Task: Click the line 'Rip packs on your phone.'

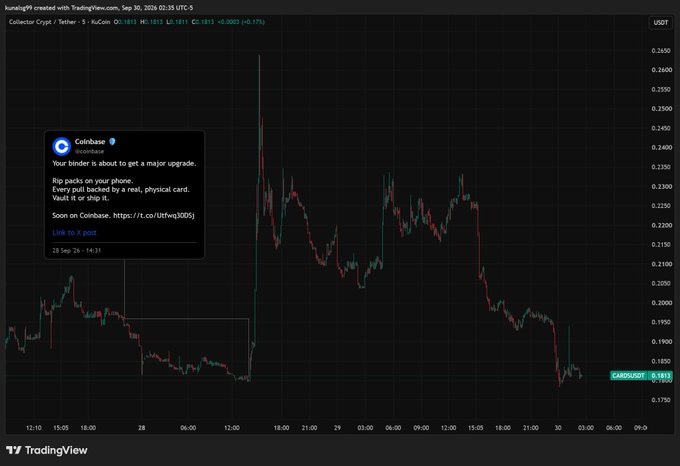Action: (92, 181)
